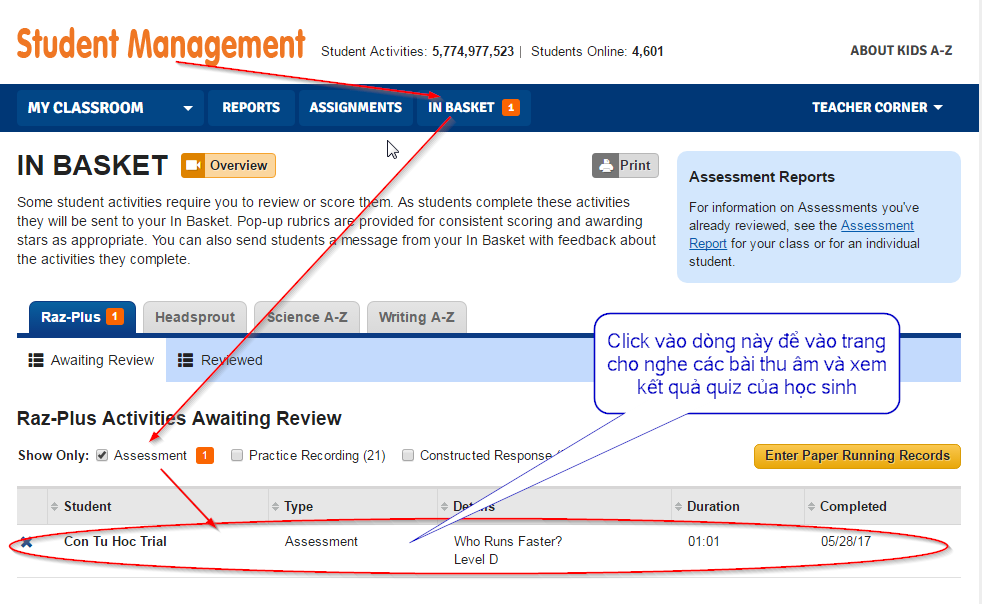Click 'Who Runs Faster? Level D' details cell
Image resolution: width=982 pixels, height=604 pixels.
(x=508, y=550)
